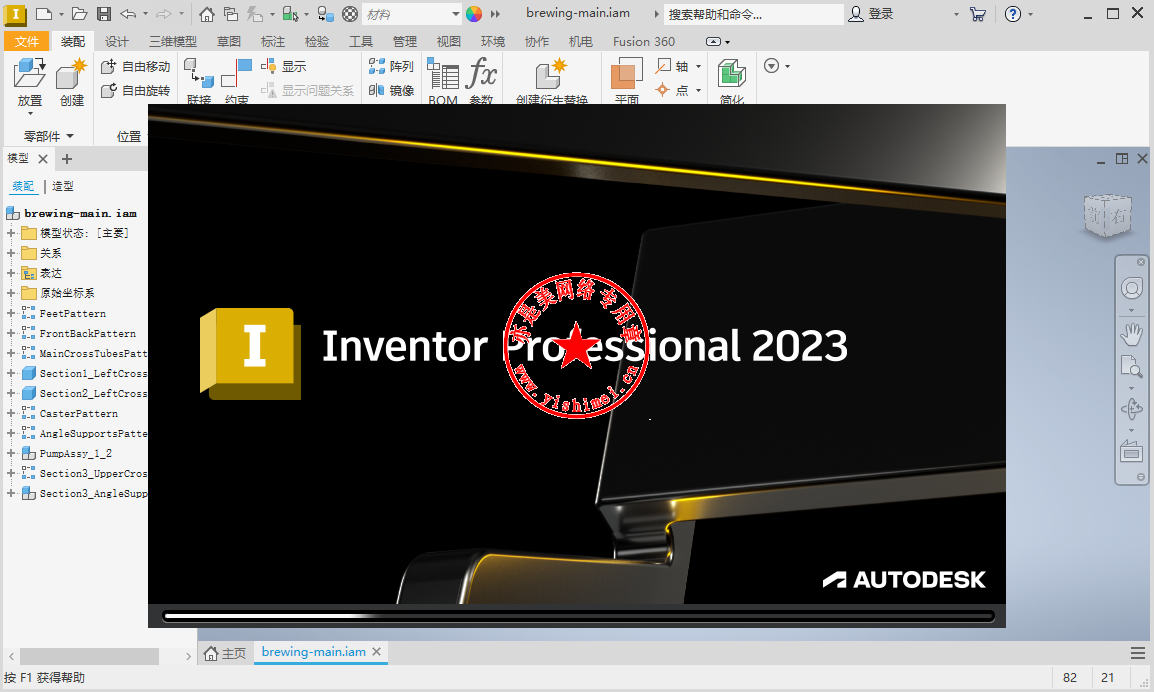Open a file with the folder icon
This screenshot has width=1154, height=692.
pos(79,13)
